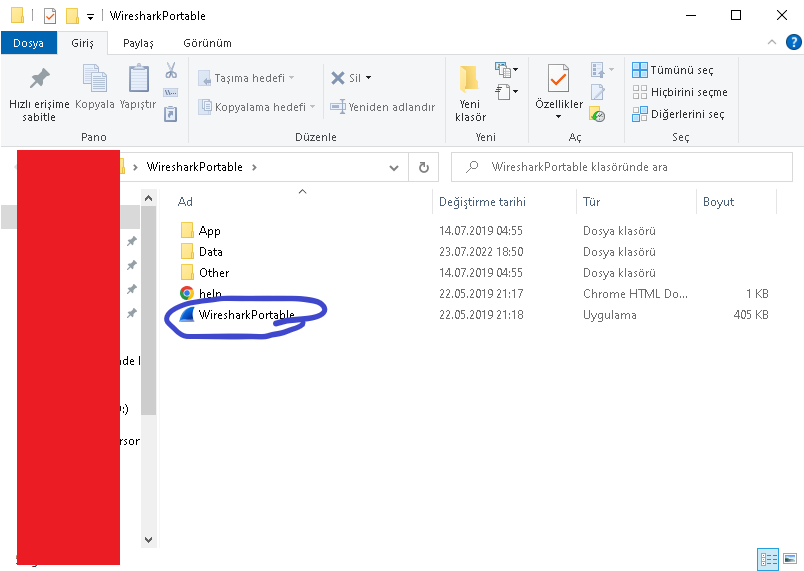Click the Uygulama type cell

[610, 315]
